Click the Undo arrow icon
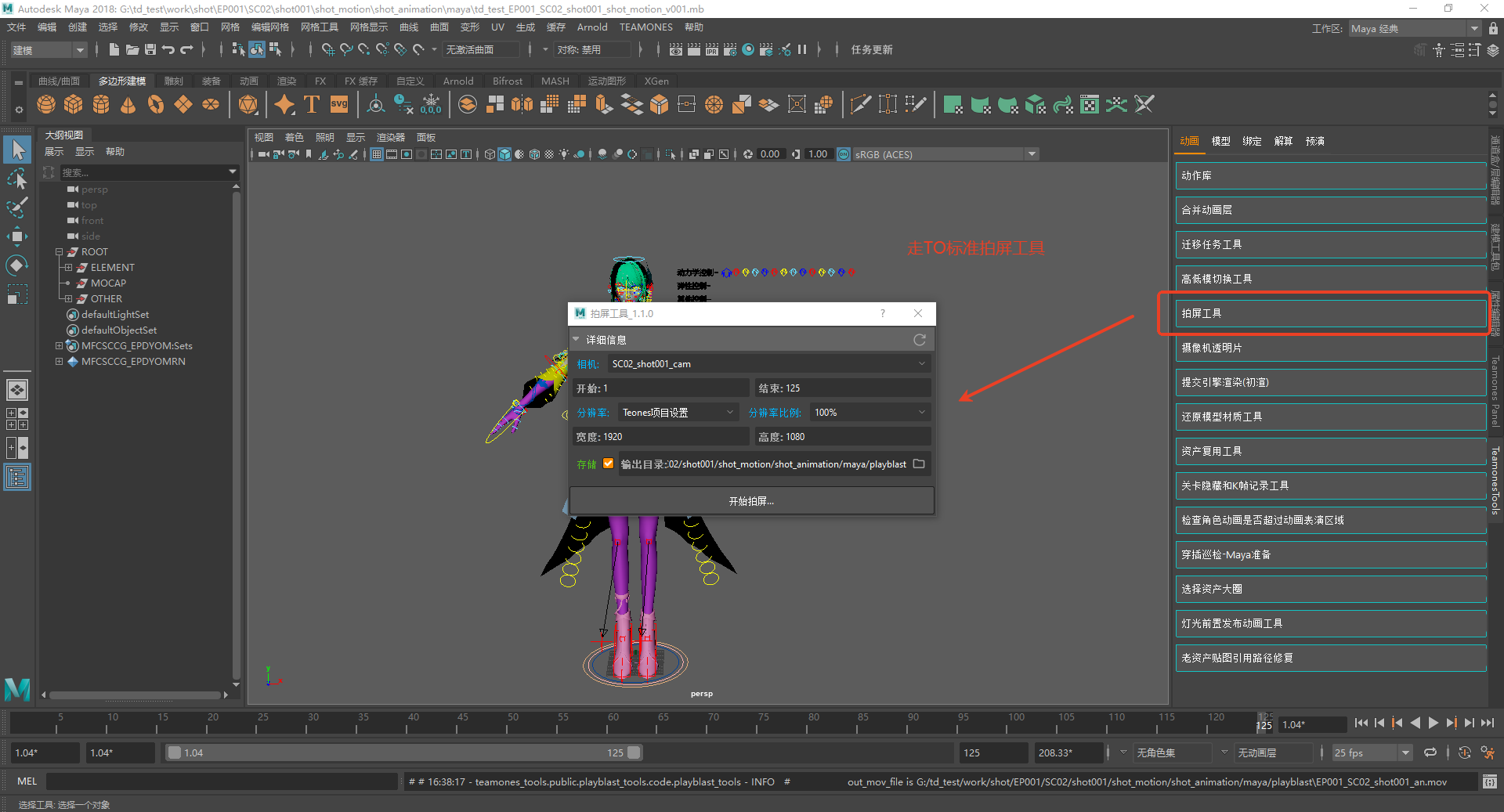1504x812 pixels. pos(168,49)
